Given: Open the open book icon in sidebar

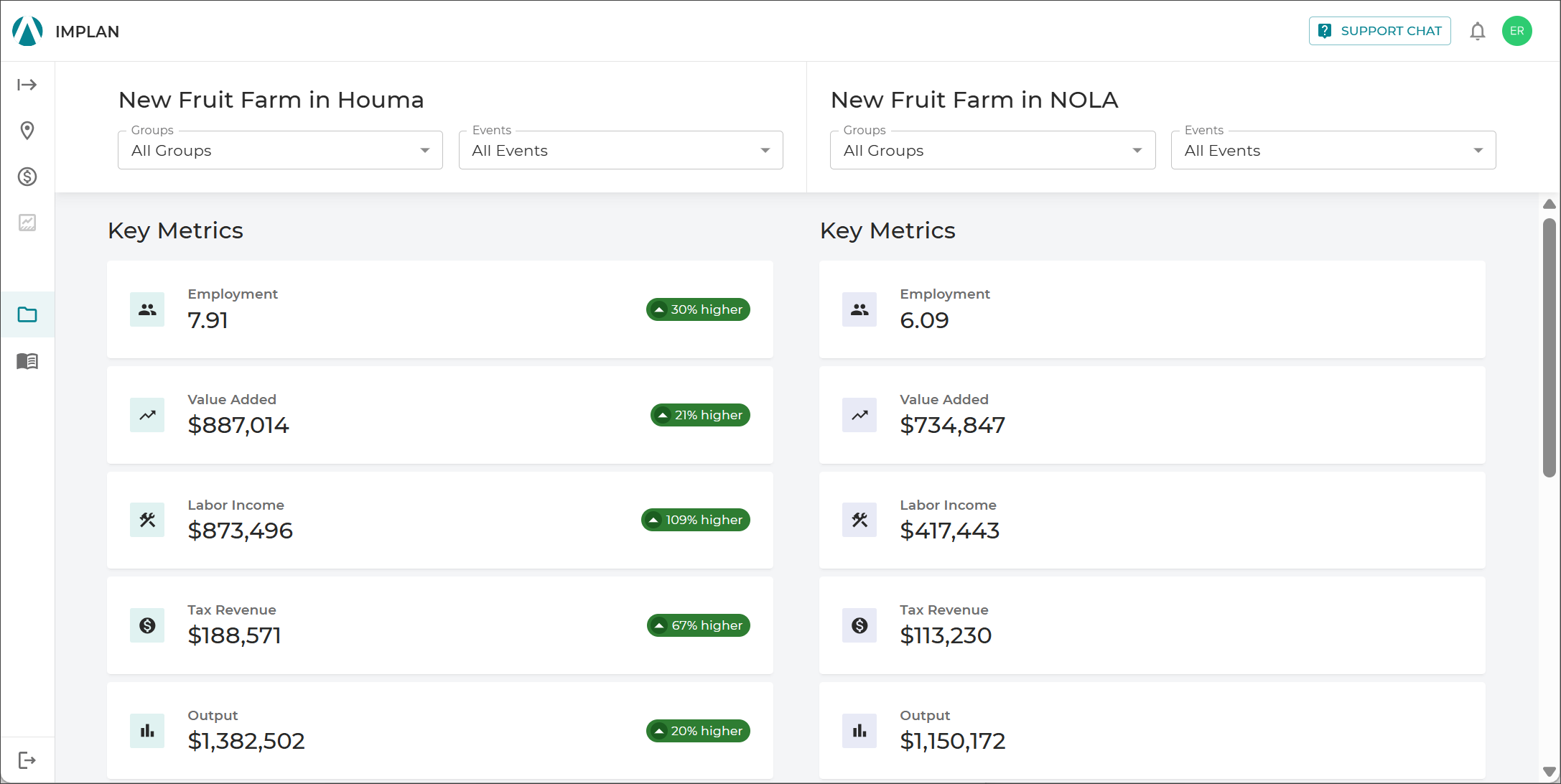Looking at the screenshot, I should (x=27, y=360).
